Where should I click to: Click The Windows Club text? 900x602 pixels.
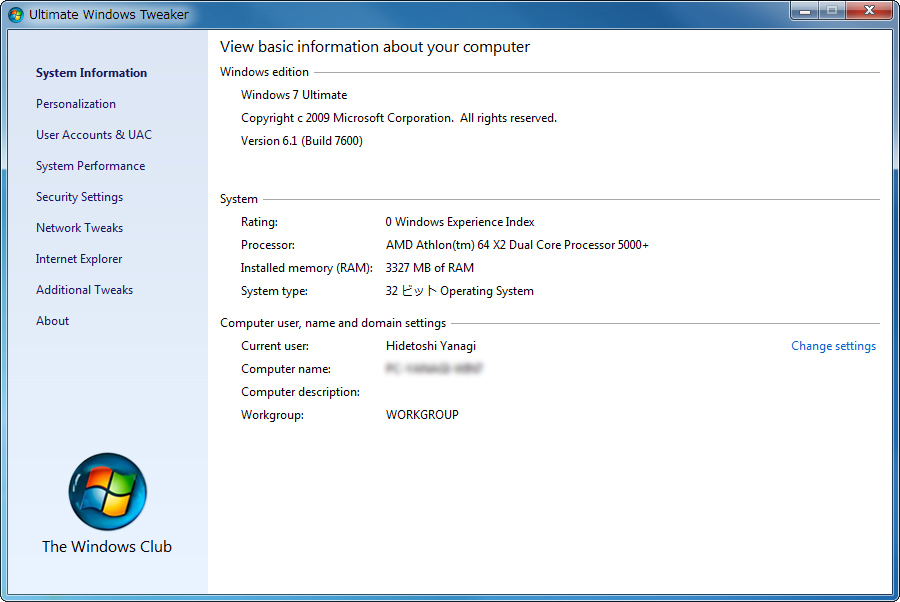(107, 546)
